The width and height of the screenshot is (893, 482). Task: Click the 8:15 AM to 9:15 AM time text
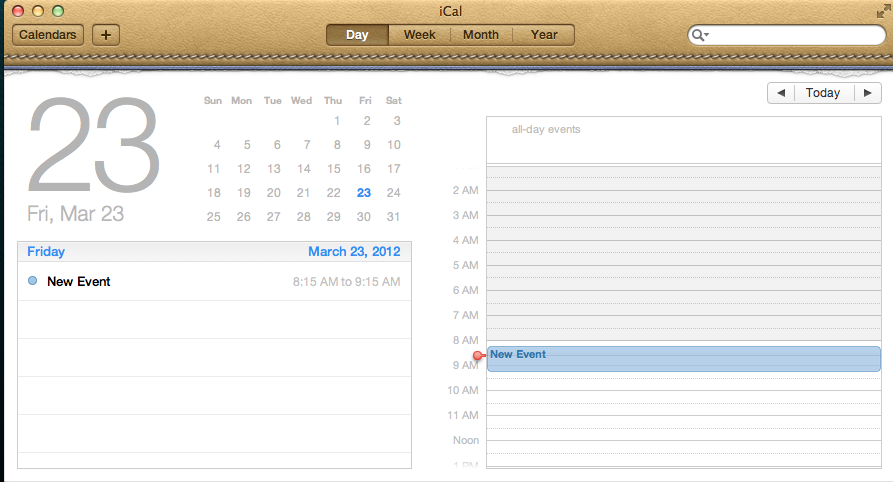(x=346, y=281)
